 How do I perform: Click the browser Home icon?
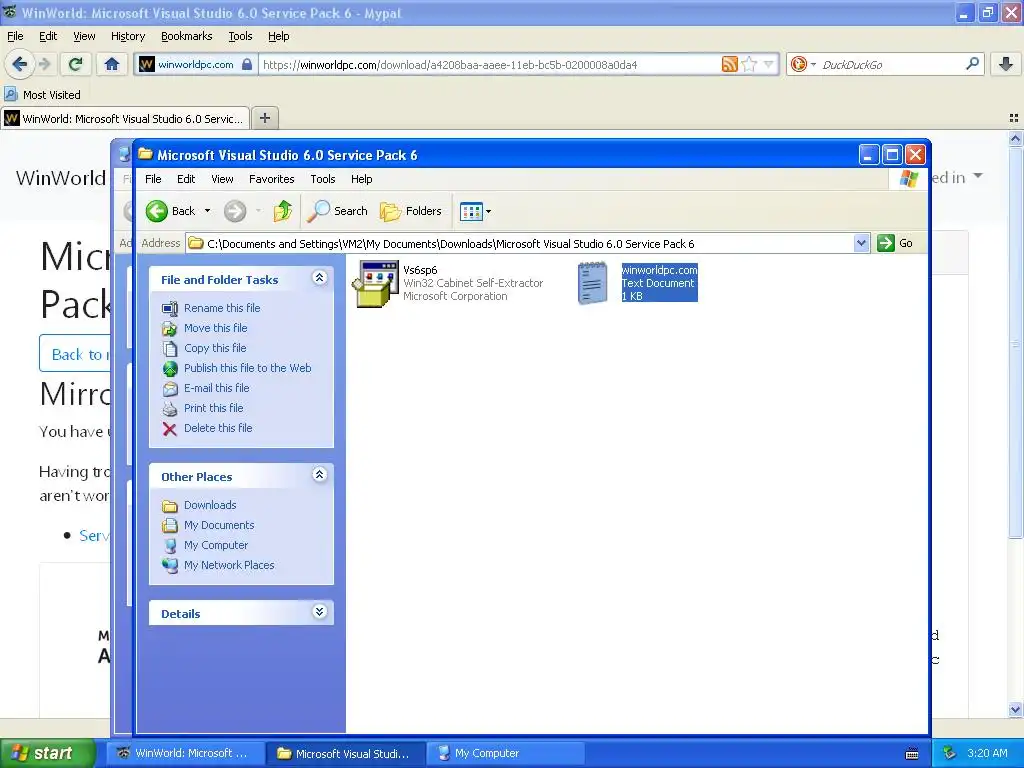pyautogui.click(x=112, y=64)
